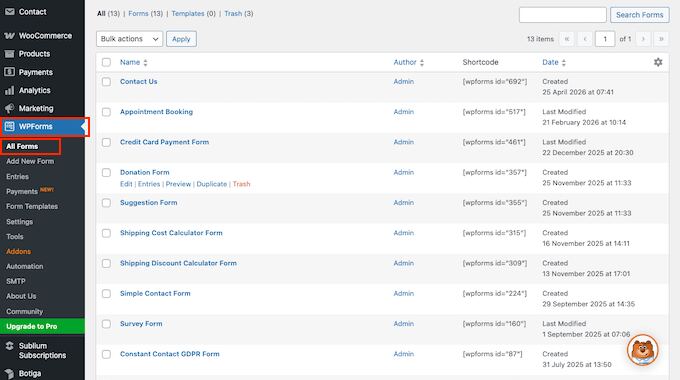Image resolution: width=680 pixels, height=380 pixels.
Task: Click the Sublium Subscriptions icon
Action: (x=10, y=346)
